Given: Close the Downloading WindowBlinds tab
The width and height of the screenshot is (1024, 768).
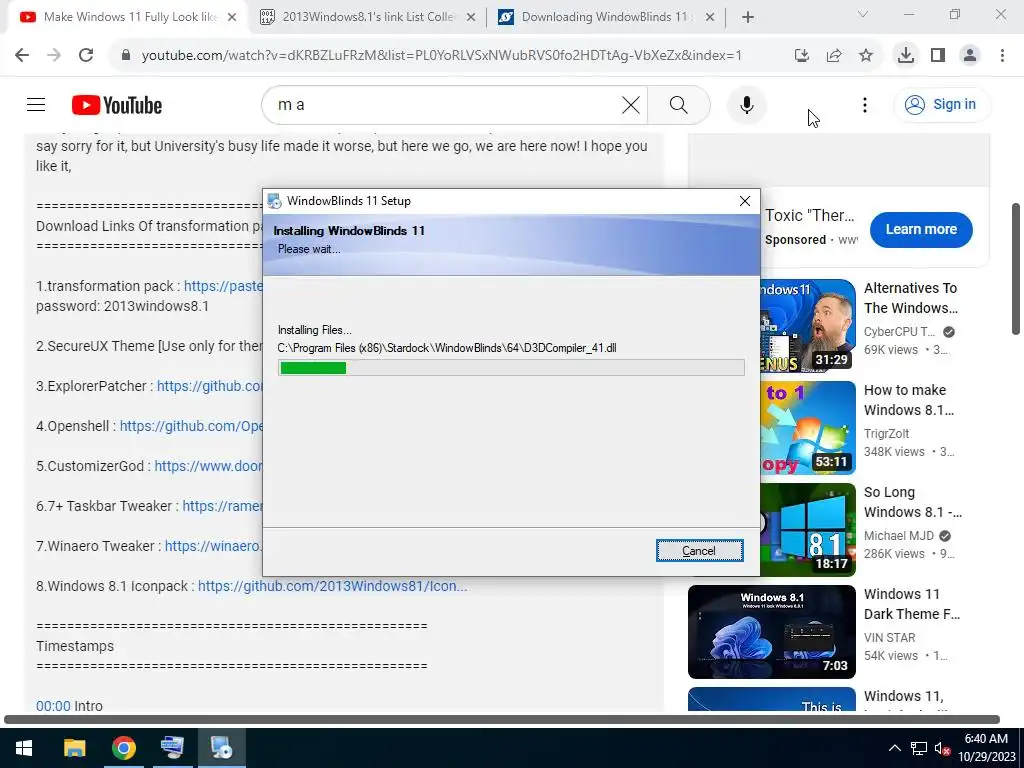Looking at the screenshot, I should [x=710, y=18].
